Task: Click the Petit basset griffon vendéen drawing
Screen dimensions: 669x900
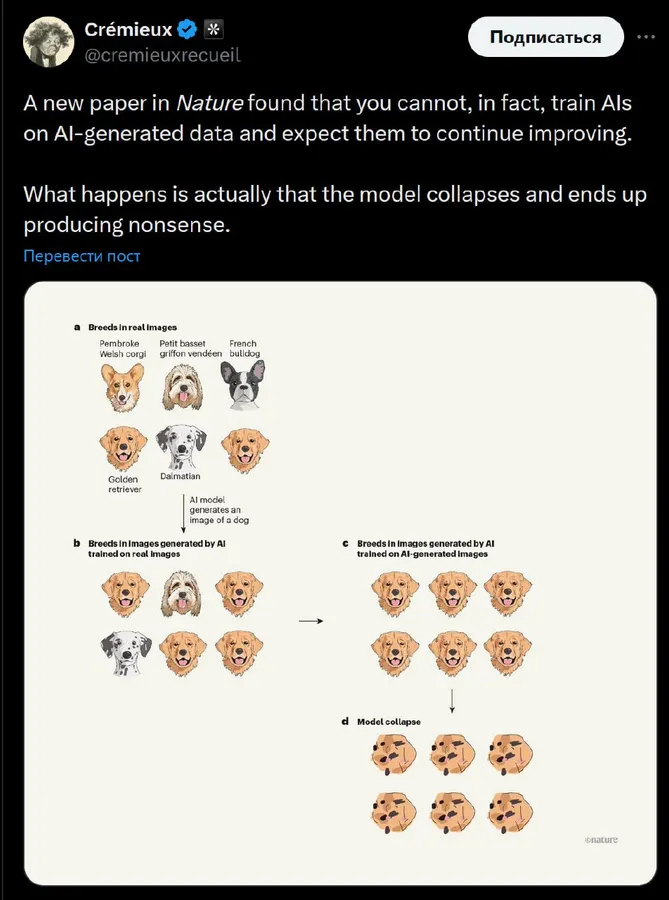Action: [182, 387]
